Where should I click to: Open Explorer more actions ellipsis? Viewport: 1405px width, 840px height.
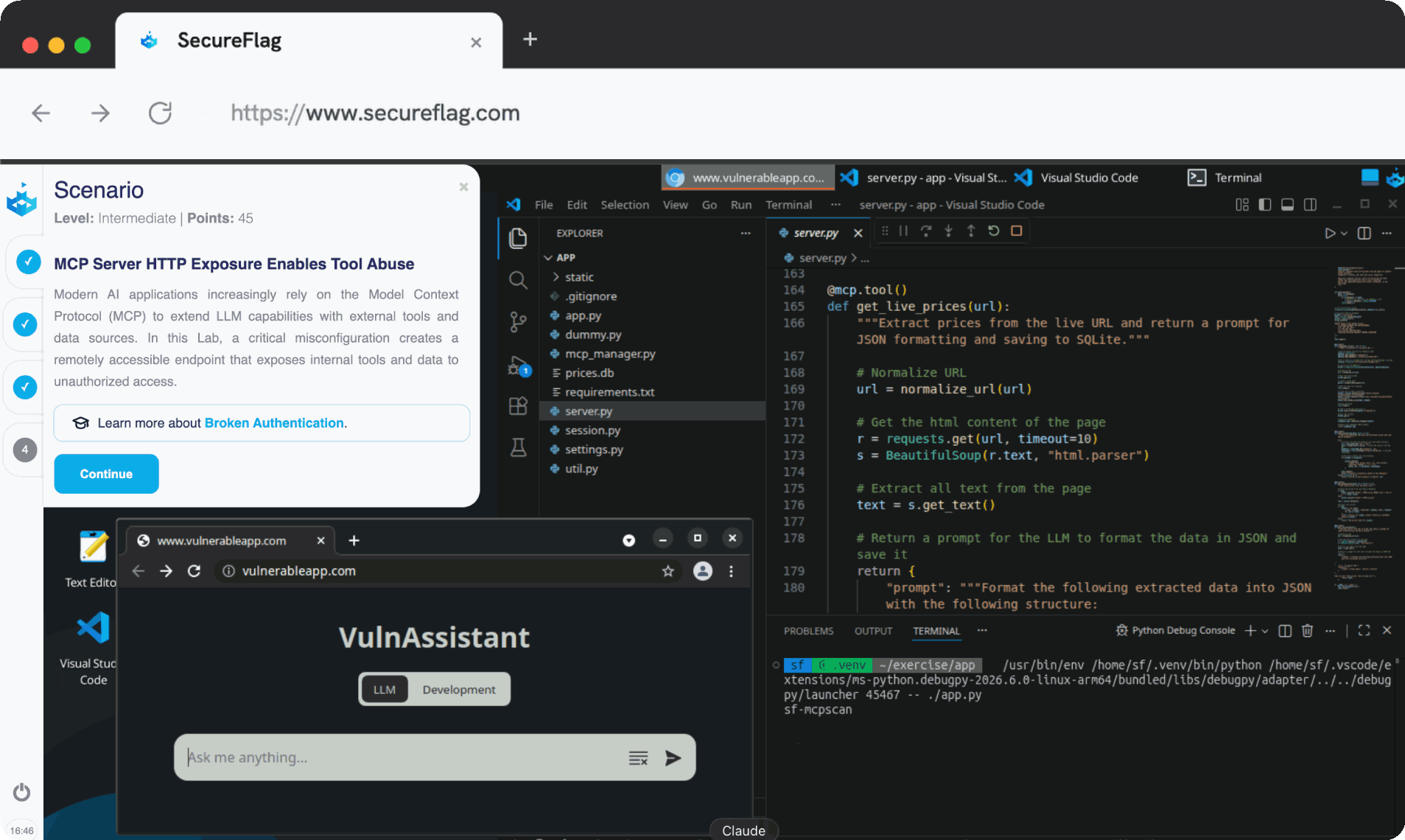tap(746, 233)
